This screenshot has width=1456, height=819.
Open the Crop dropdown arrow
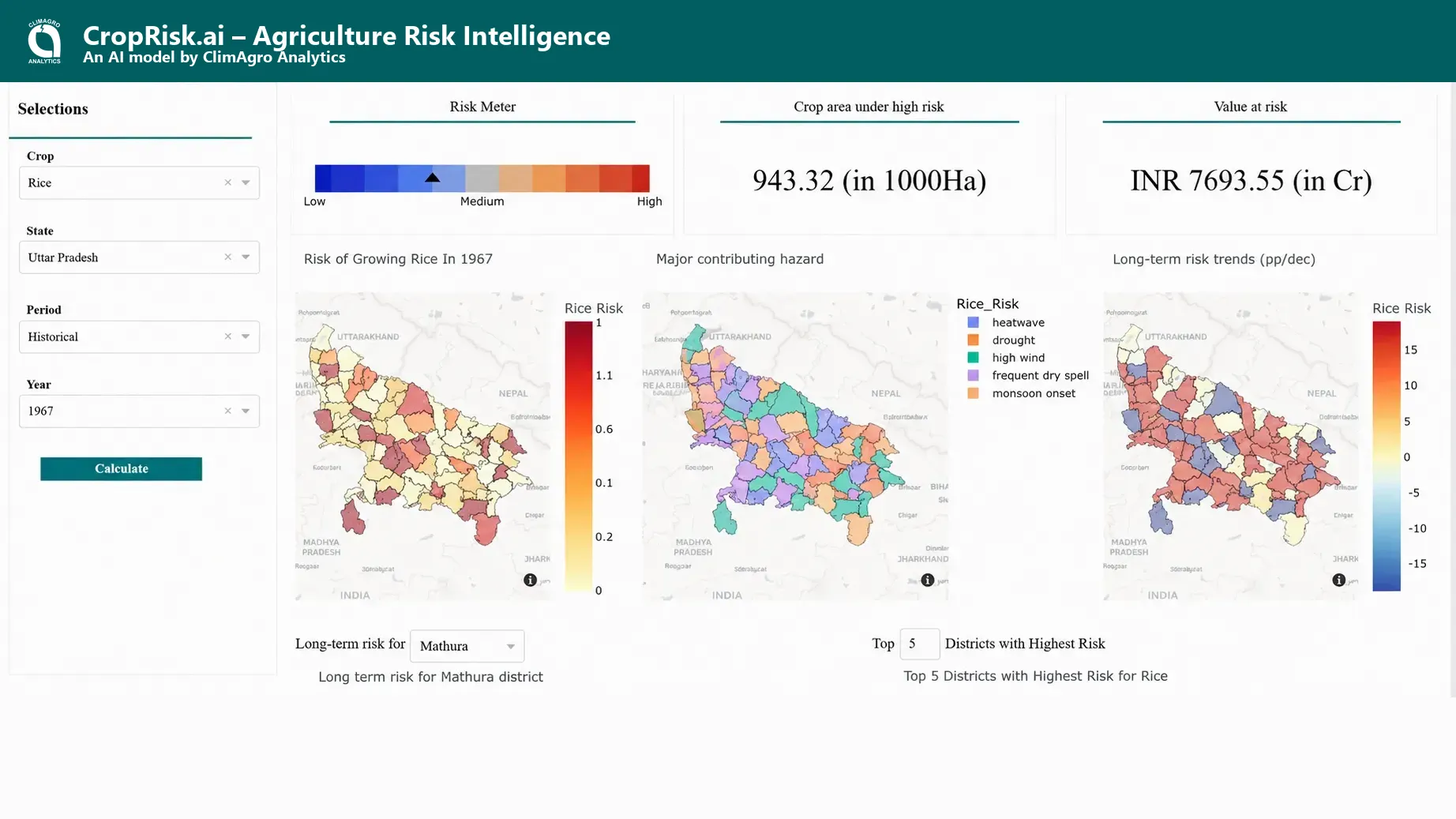coord(246,182)
